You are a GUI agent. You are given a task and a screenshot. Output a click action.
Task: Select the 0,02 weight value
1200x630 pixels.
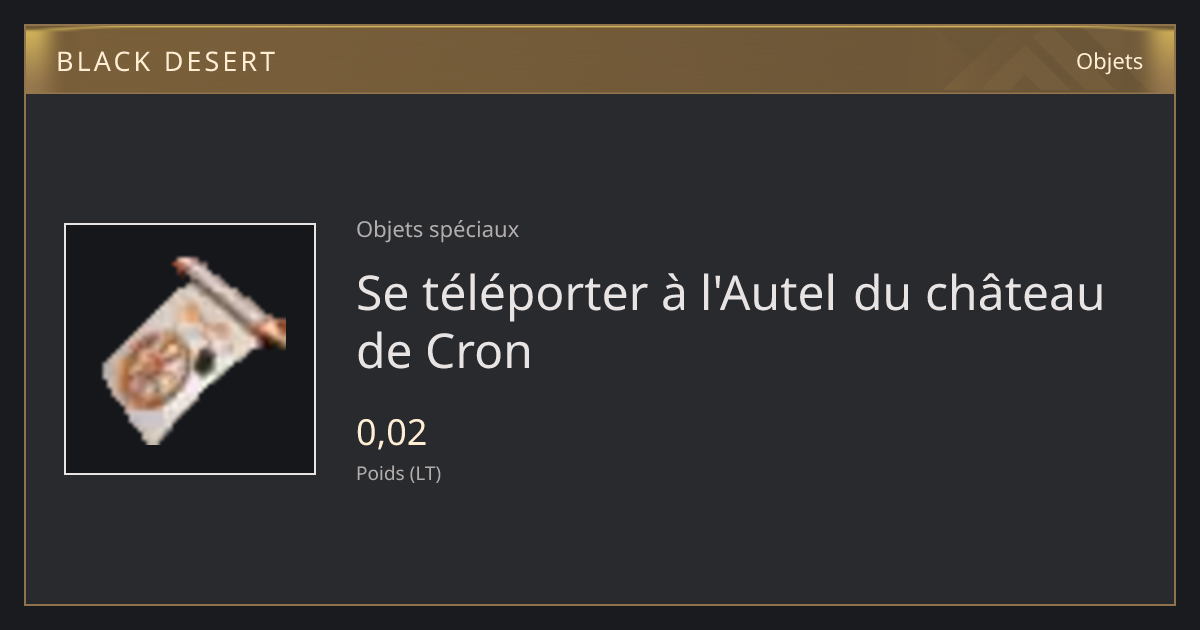pos(391,432)
